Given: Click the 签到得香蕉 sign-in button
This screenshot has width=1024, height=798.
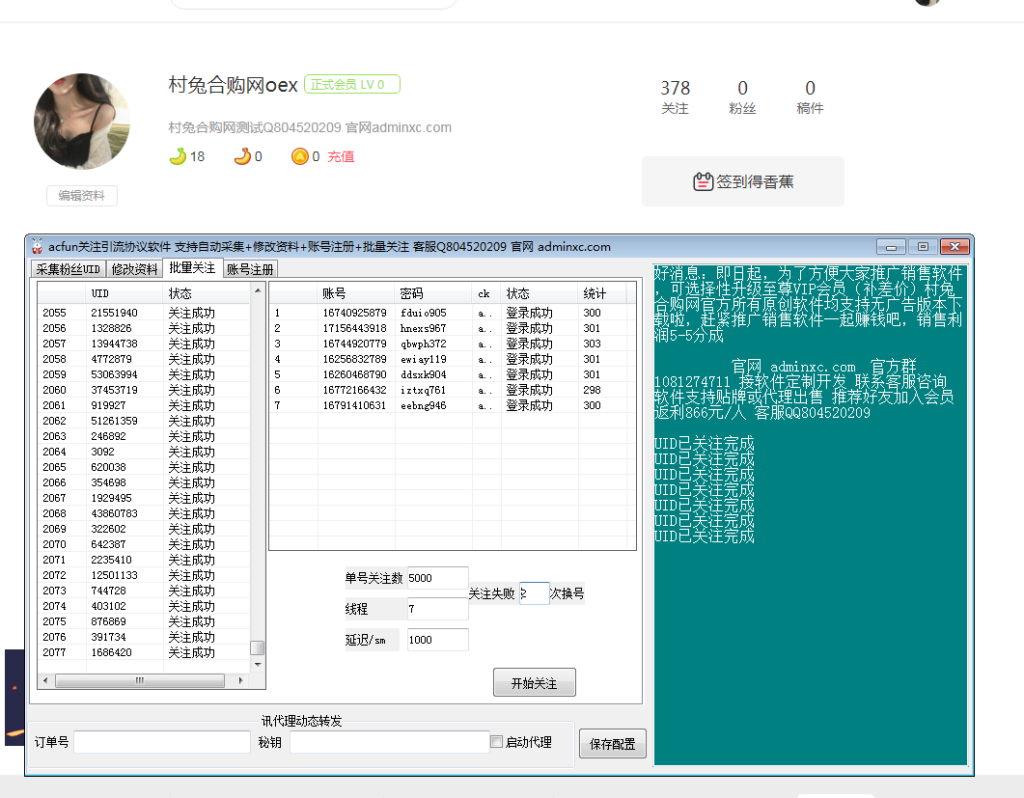Looking at the screenshot, I should [x=744, y=181].
